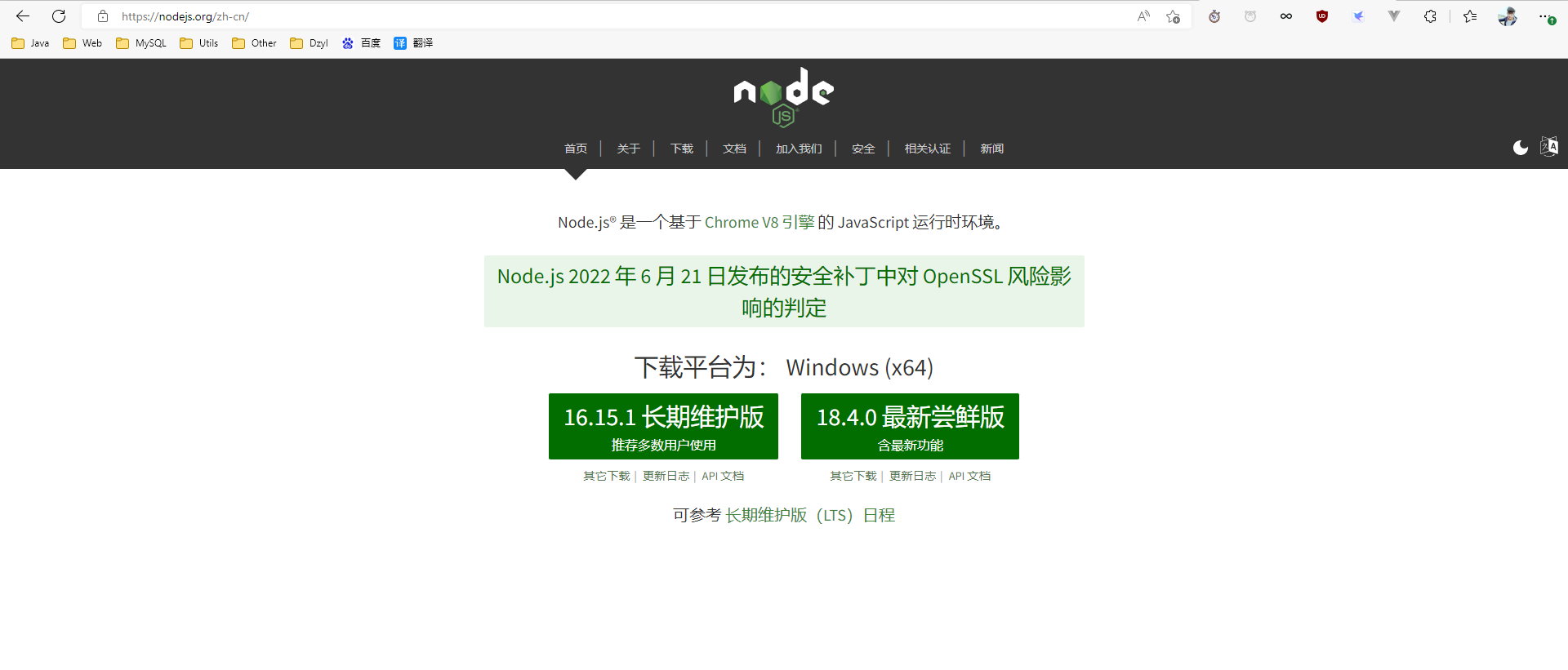Open the Java bookmarks folder

tap(30, 43)
